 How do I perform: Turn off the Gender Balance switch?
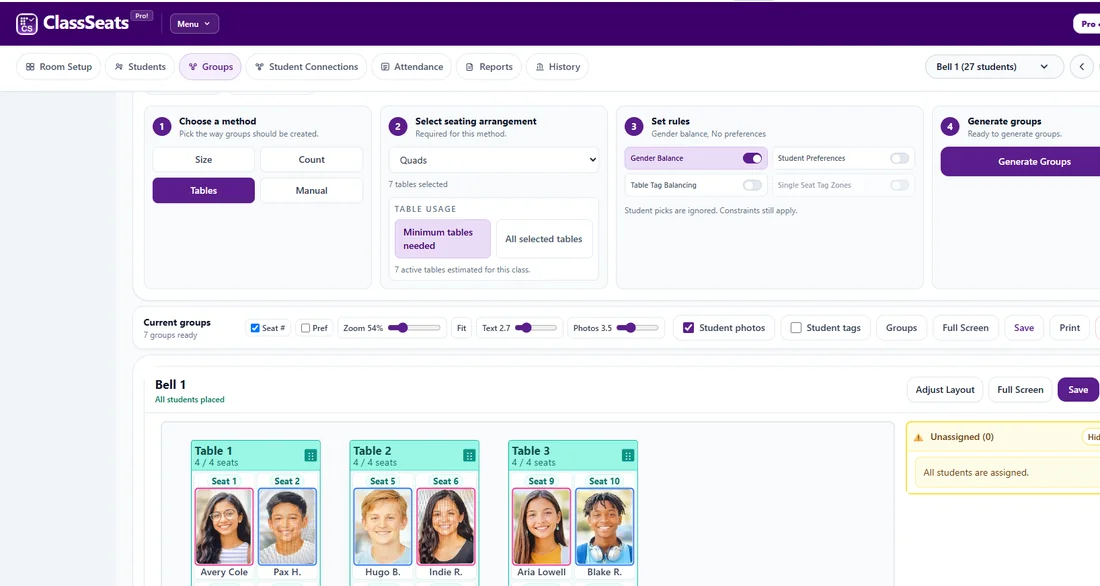[x=752, y=159]
